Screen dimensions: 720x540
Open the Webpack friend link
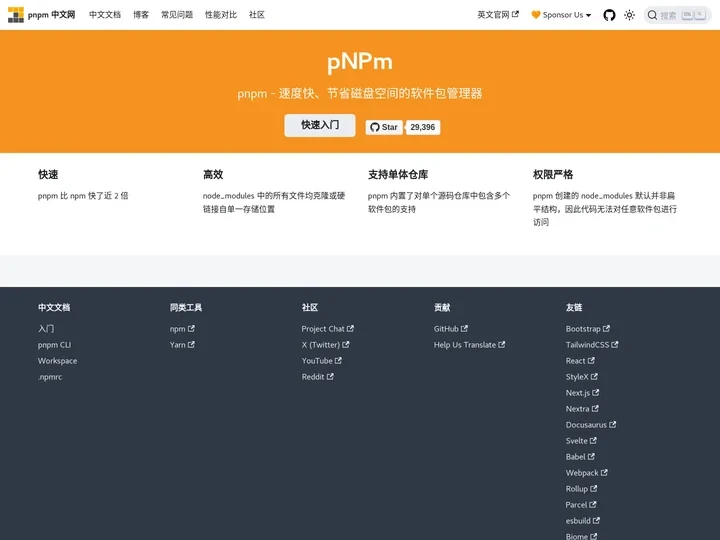(586, 473)
